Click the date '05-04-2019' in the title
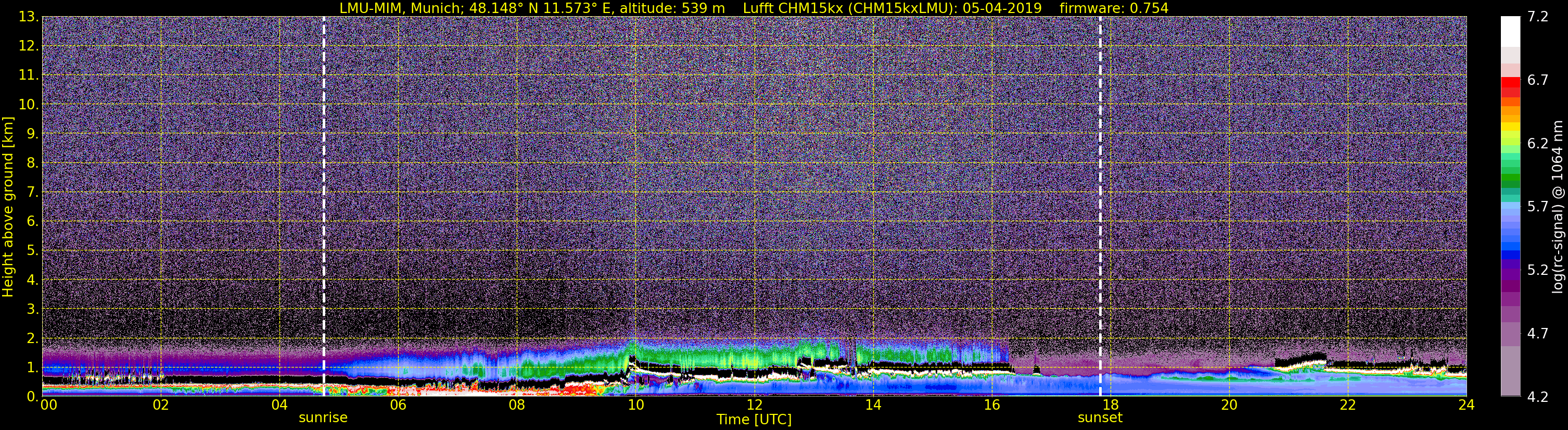This screenshot has width=1568, height=430. click(x=1002, y=8)
